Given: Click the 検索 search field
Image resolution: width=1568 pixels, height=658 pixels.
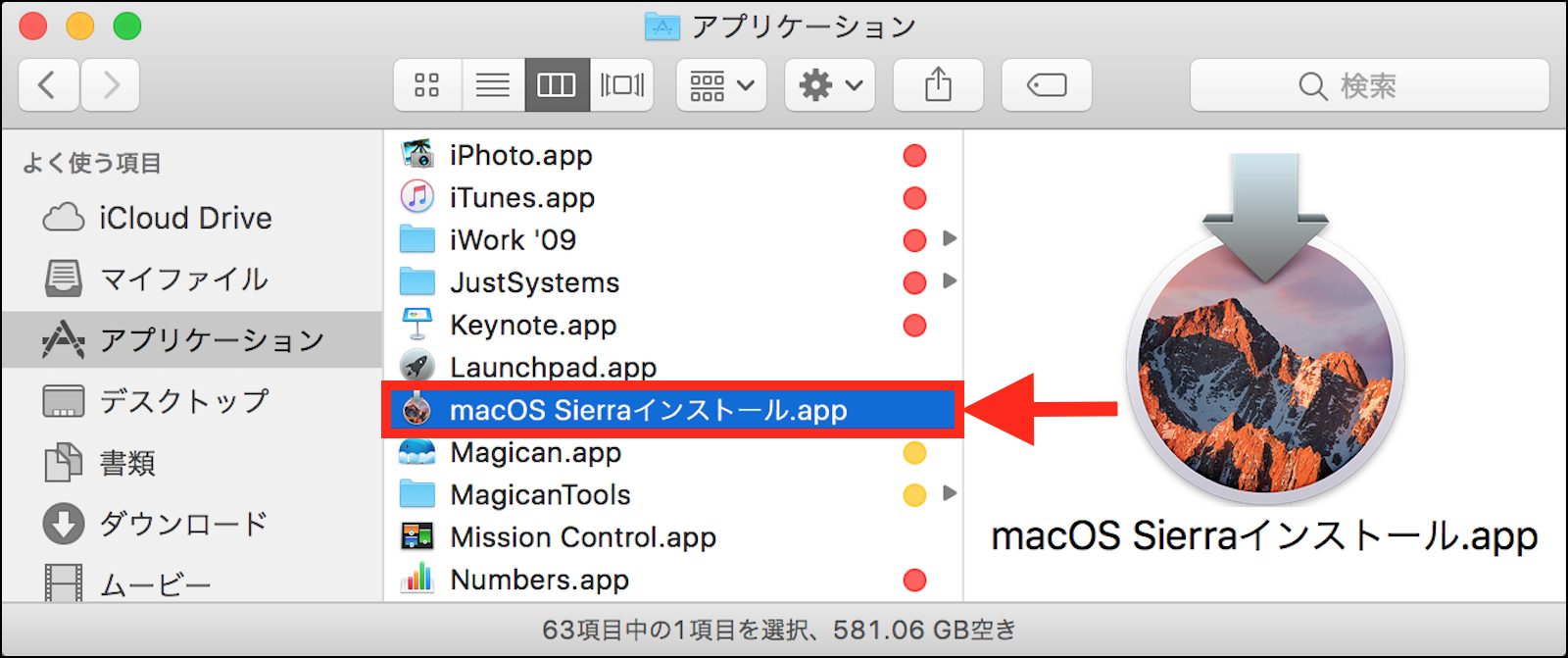Looking at the screenshot, I should click(1369, 85).
